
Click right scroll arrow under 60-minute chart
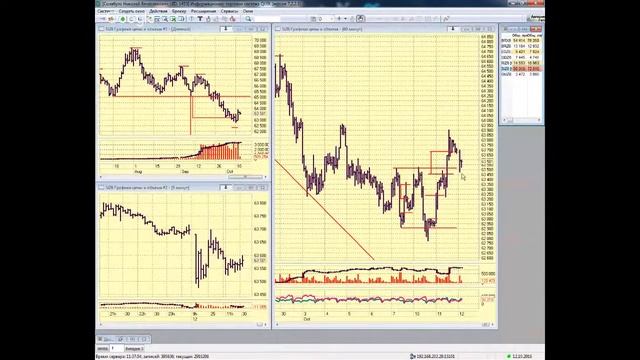[493, 324]
